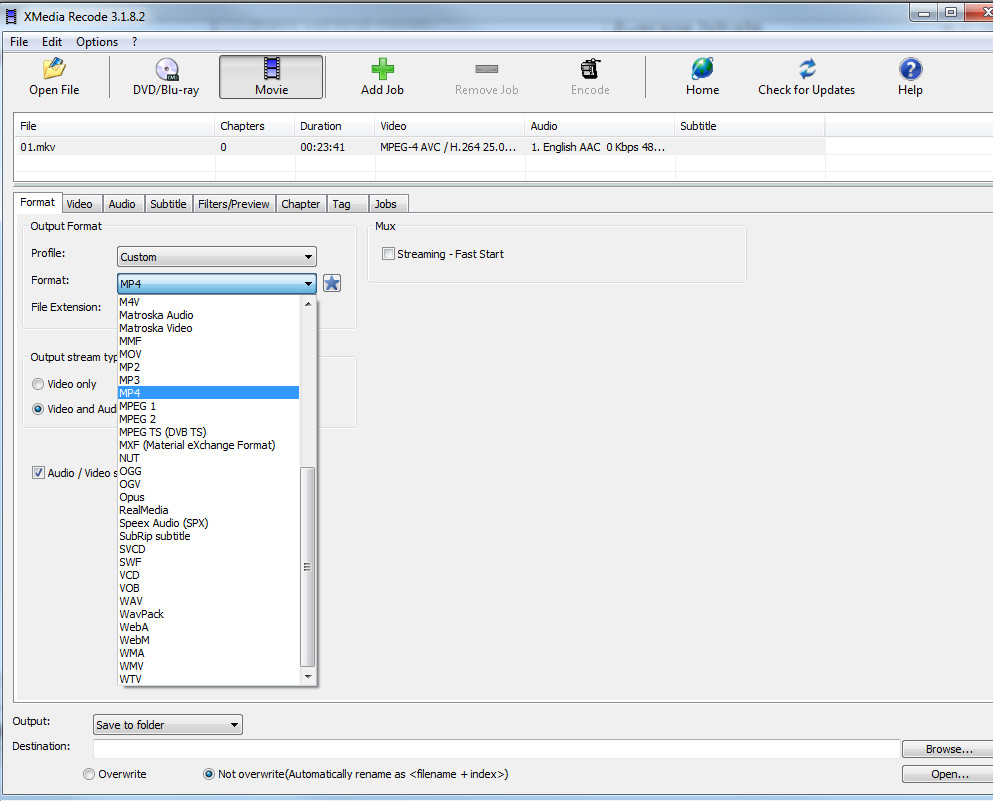Choose Opus in the format list

[208, 497]
